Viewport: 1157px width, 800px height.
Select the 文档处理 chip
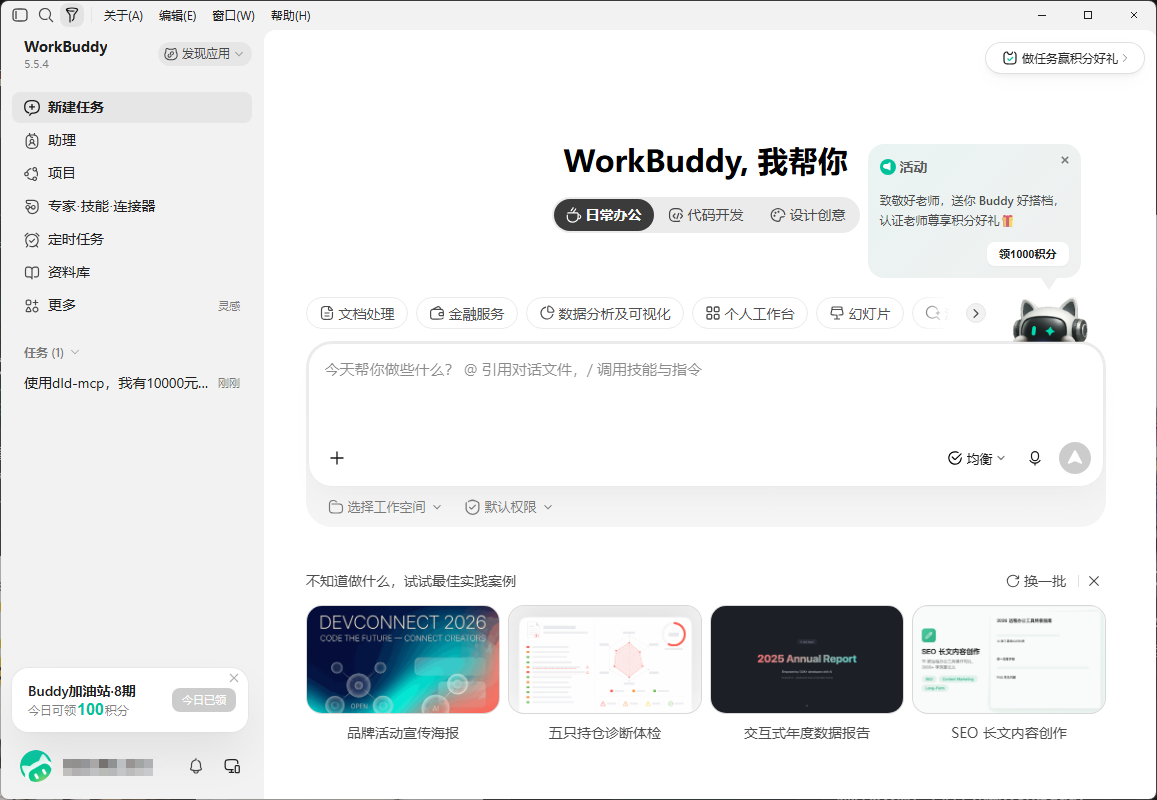(357, 314)
